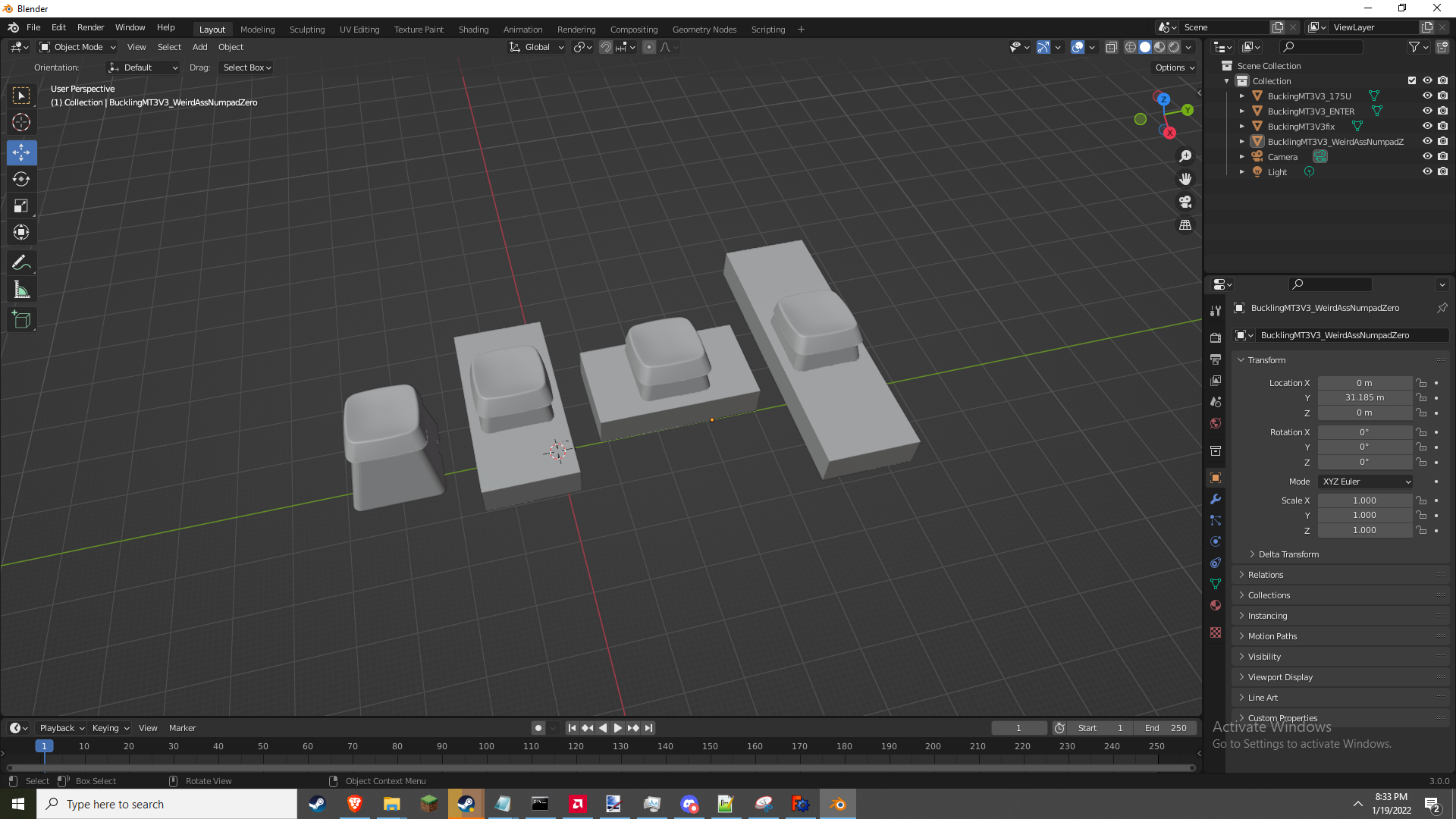1456x819 pixels.
Task: Open the Material properties tab
Action: pyautogui.click(x=1216, y=605)
